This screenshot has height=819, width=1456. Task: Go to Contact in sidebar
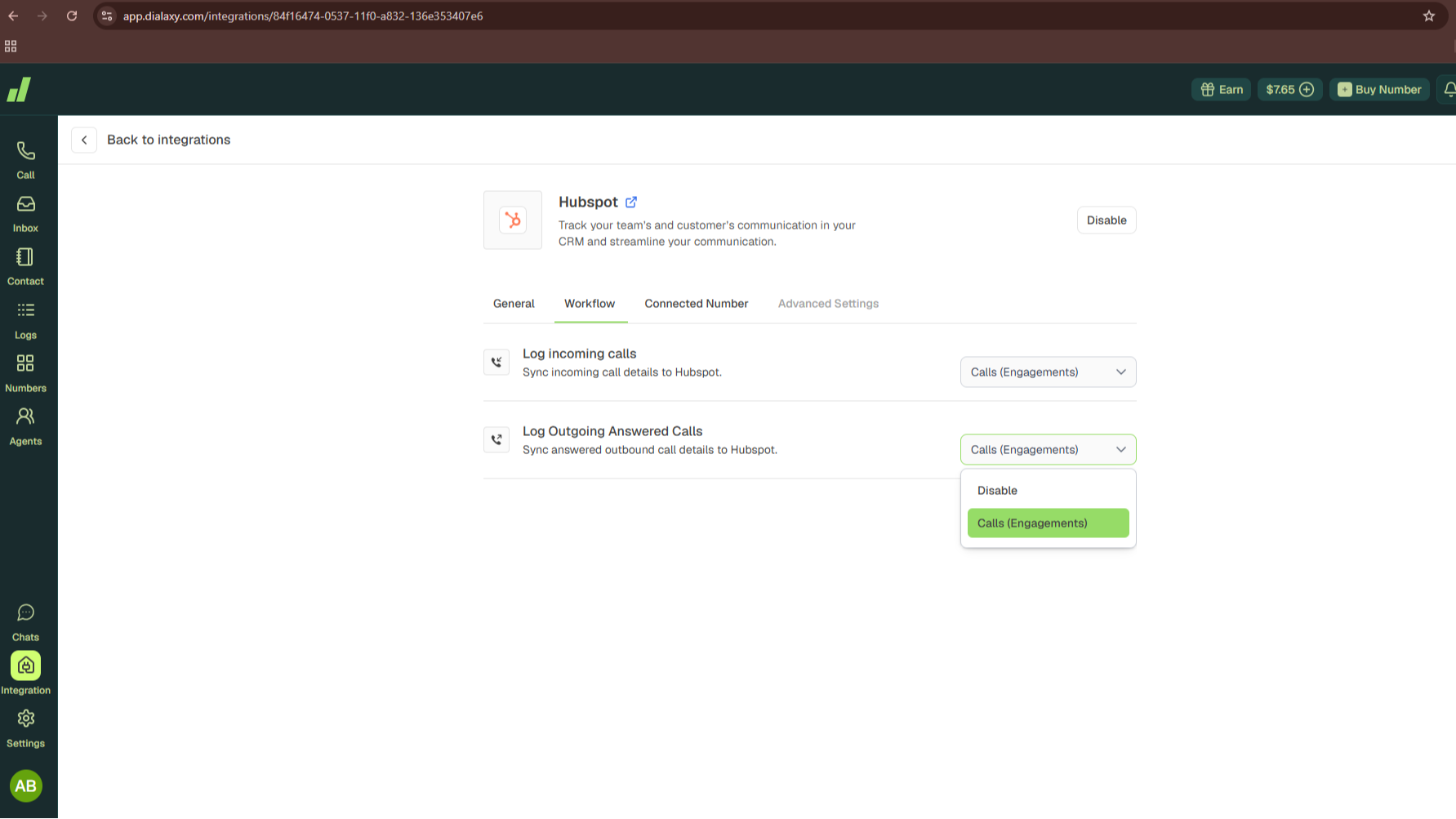tap(25, 266)
